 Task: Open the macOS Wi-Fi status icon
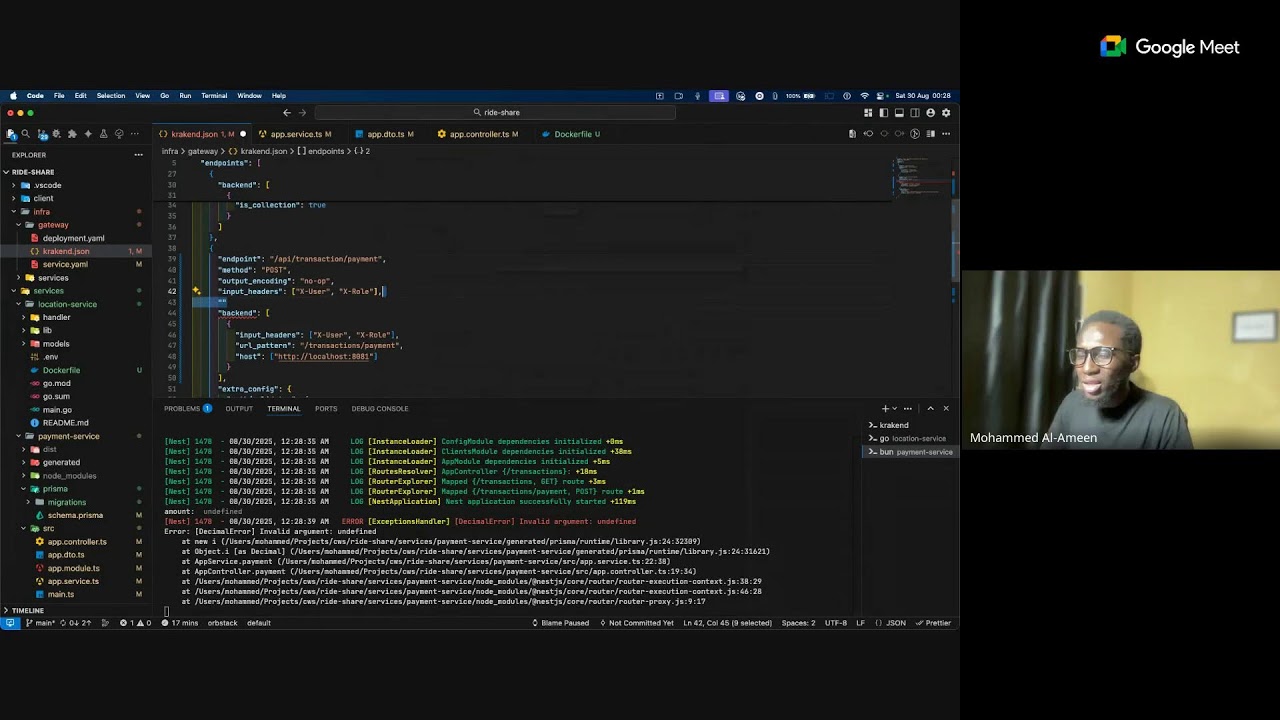click(x=865, y=96)
